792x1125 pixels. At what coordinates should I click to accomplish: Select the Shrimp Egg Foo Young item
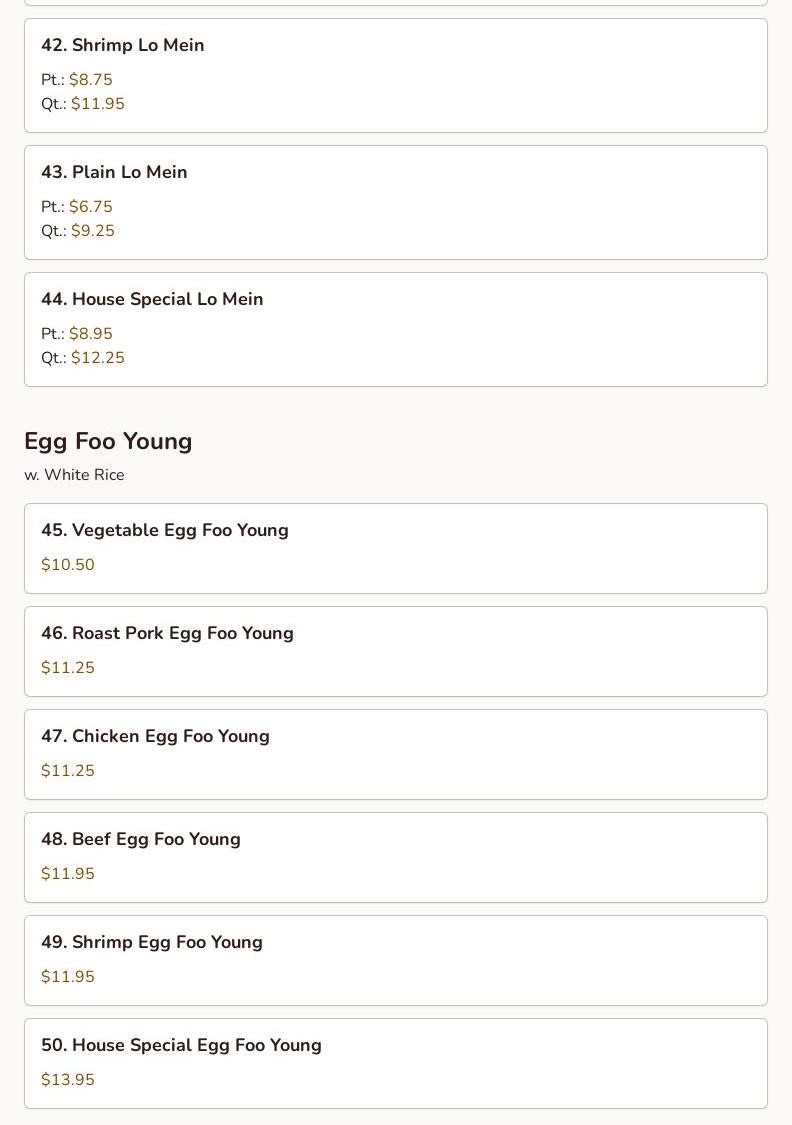(x=152, y=942)
